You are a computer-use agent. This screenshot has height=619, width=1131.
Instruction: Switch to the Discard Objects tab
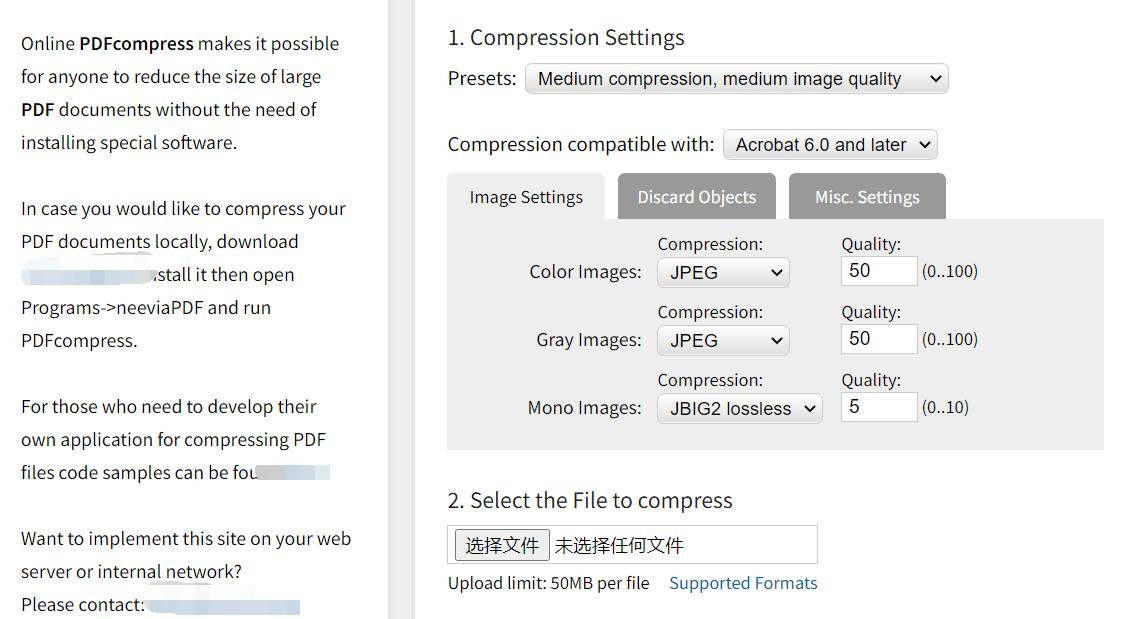click(x=697, y=197)
